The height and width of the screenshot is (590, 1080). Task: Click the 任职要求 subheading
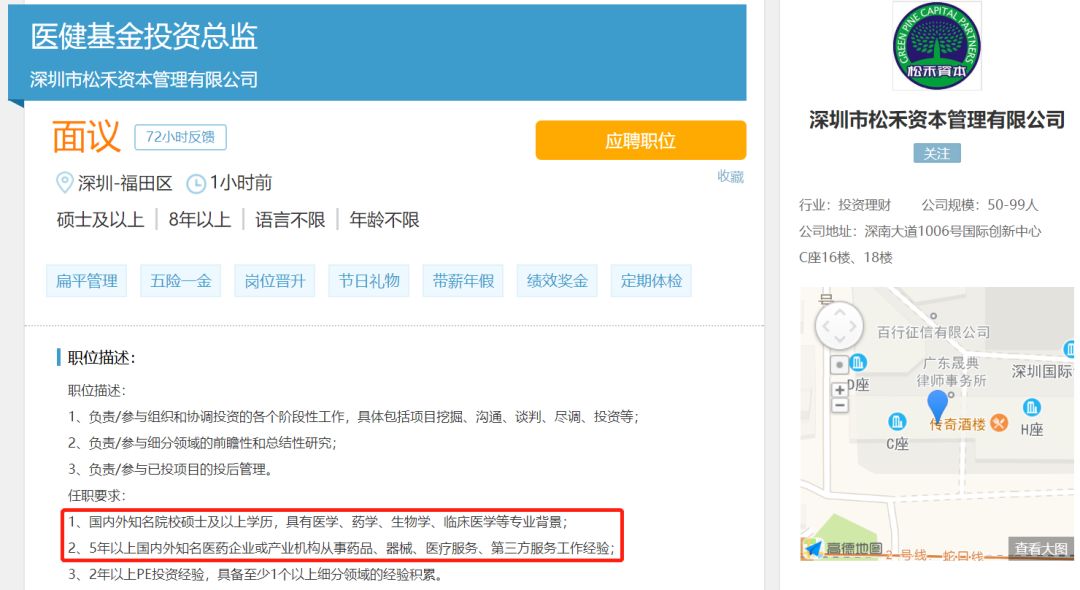pyautogui.click(x=96, y=496)
